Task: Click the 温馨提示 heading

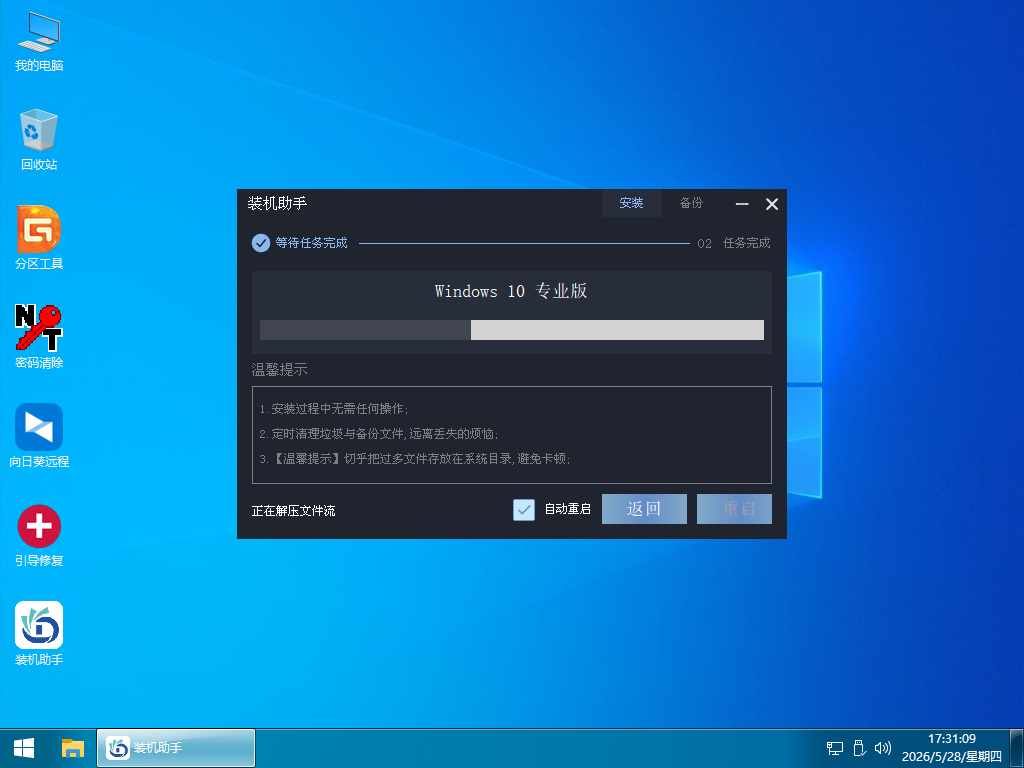Action: 280,370
